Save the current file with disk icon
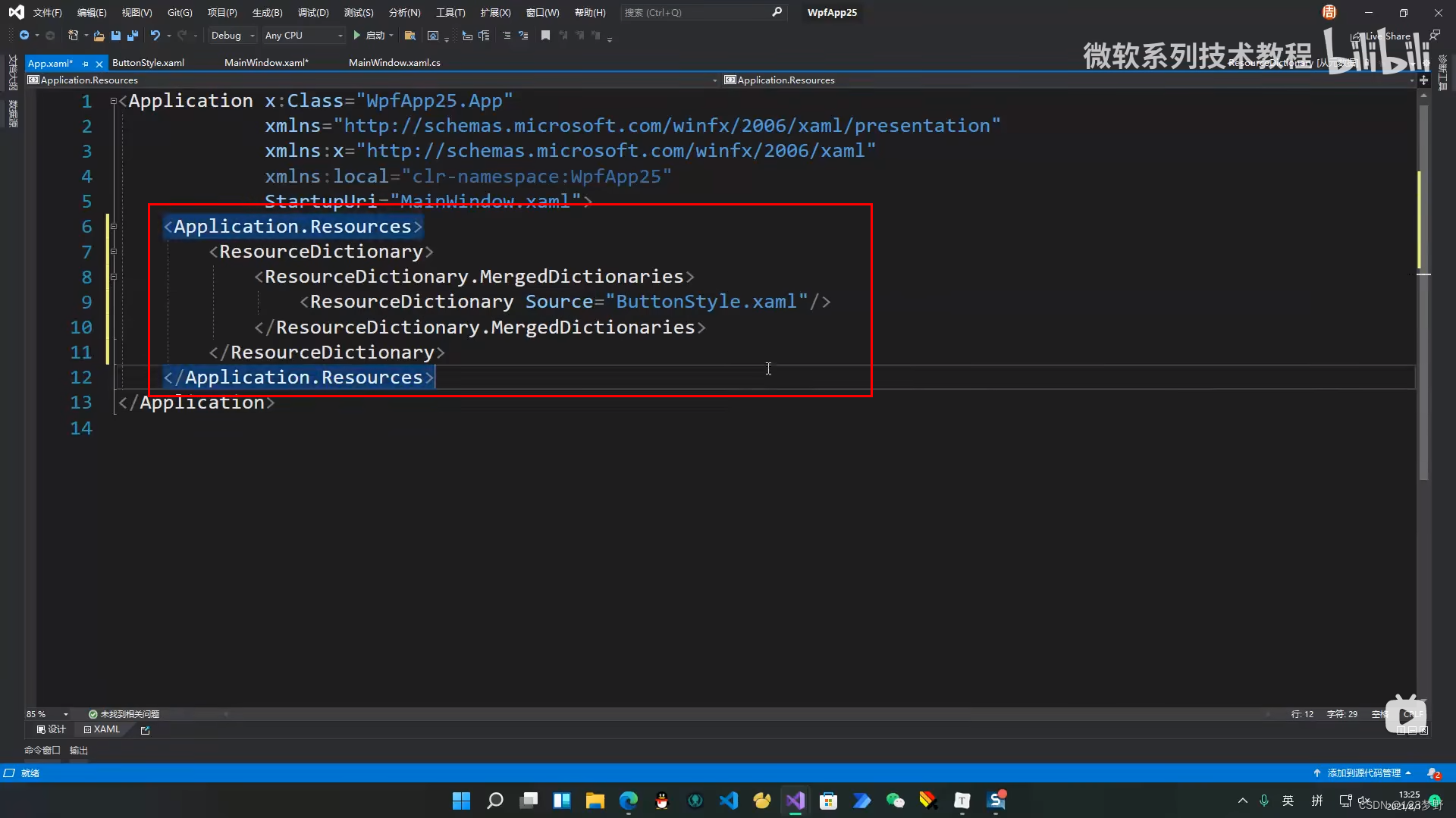 pos(116,36)
